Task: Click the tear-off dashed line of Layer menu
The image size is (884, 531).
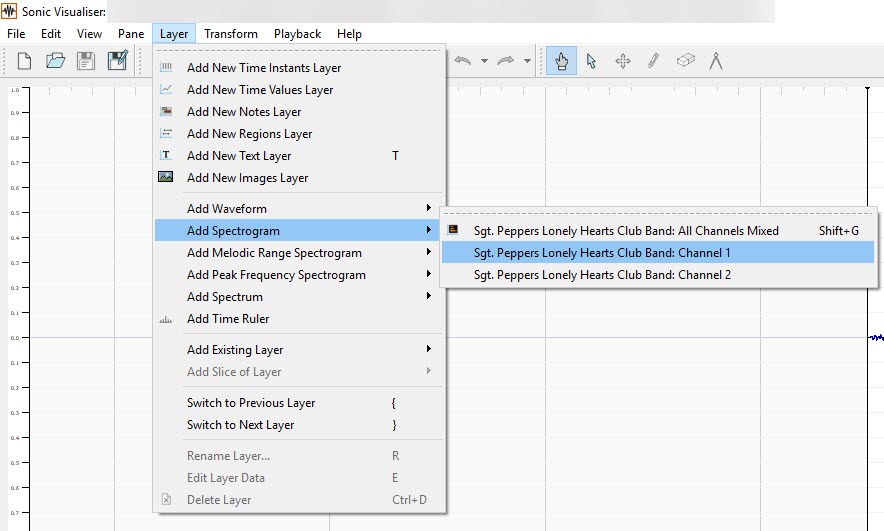Action: click(x=298, y=51)
